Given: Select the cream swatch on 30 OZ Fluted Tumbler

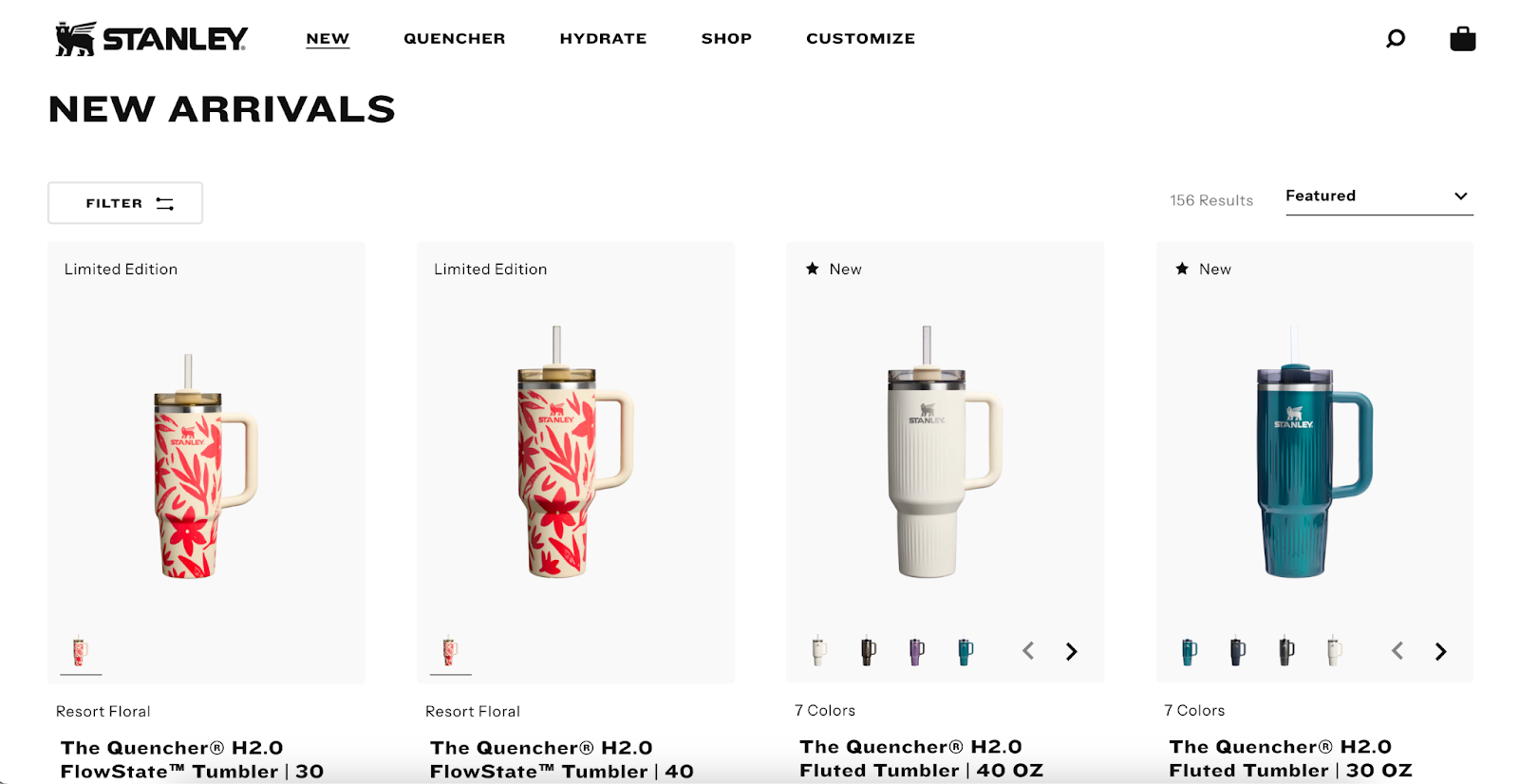Looking at the screenshot, I should (1335, 651).
